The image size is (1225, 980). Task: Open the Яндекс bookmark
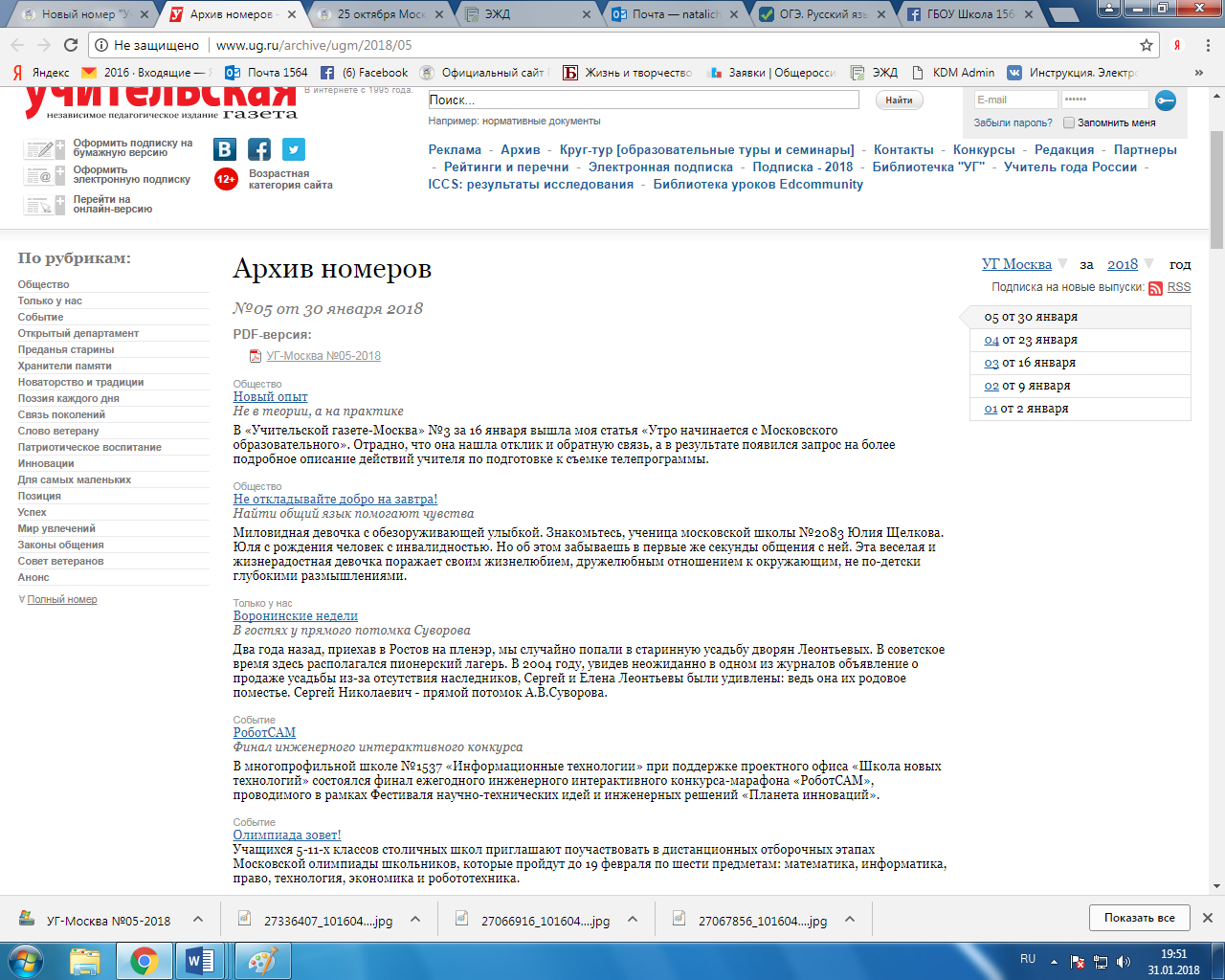click(x=41, y=73)
